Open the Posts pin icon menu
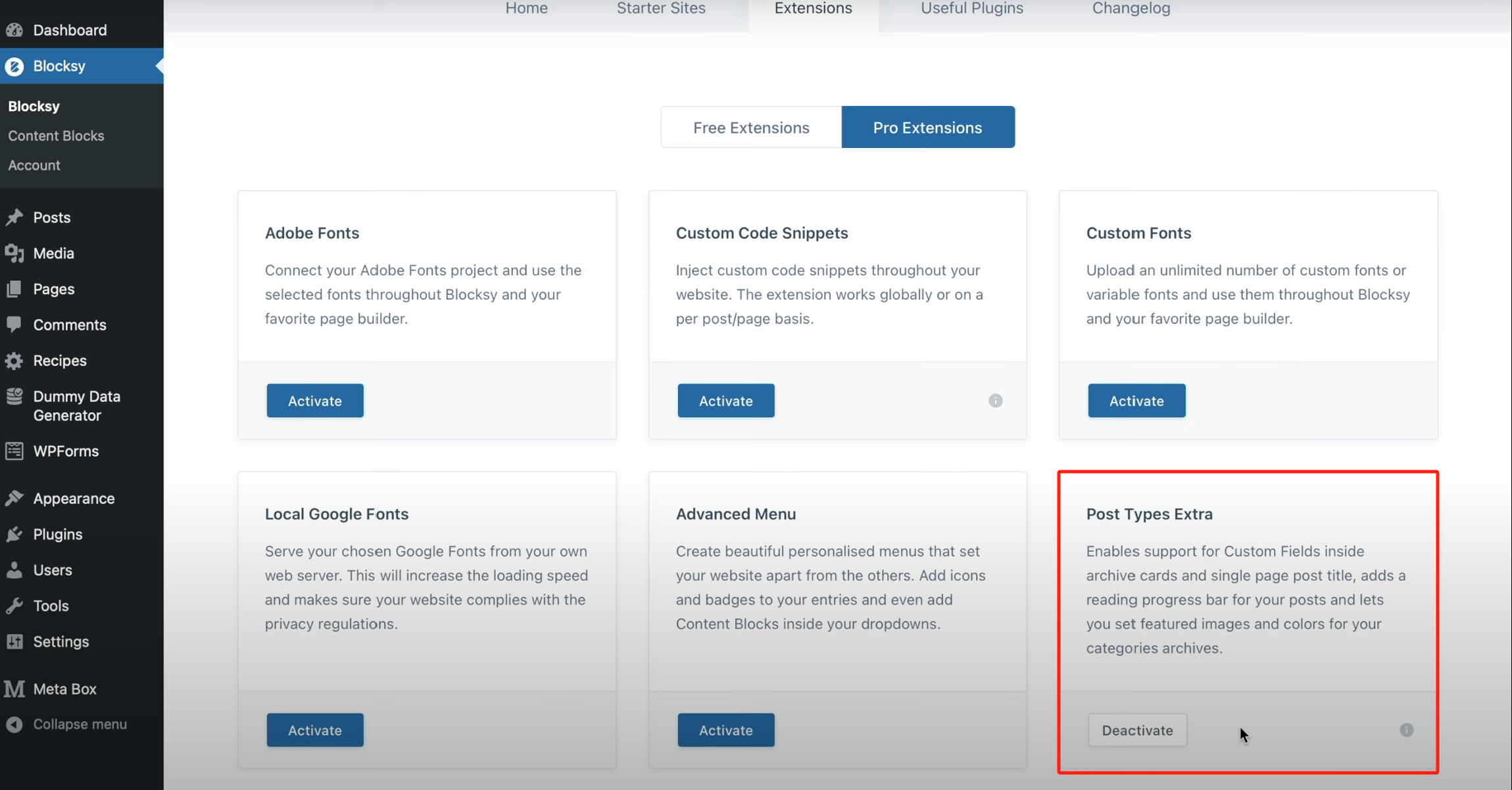The height and width of the screenshot is (790, 1512). 14,218
